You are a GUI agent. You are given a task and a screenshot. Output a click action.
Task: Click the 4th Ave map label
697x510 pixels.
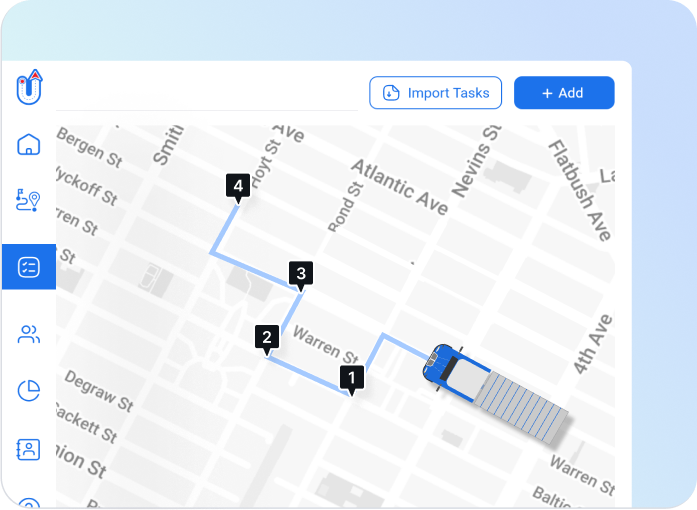[x=593, y=344]
